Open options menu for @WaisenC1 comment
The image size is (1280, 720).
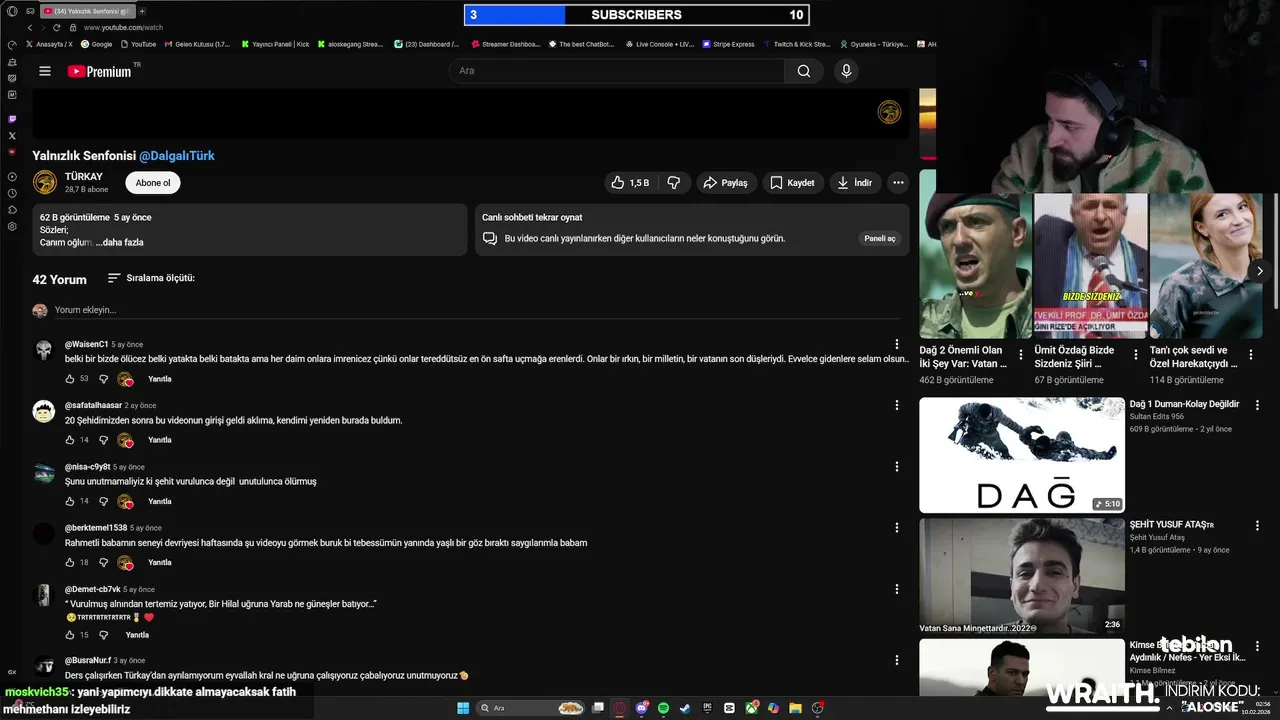click(x=897, y=344)
